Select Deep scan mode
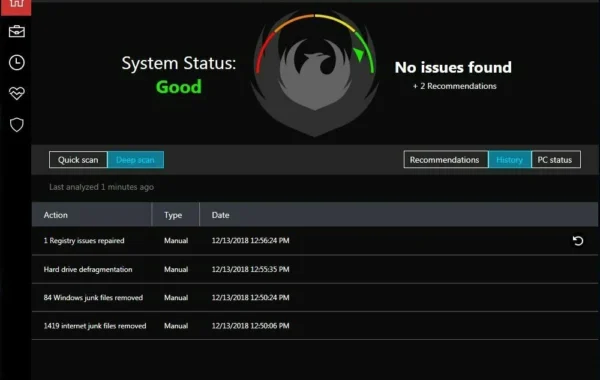Viewport: 600px width, 380px height. click(x=135, y=160)
